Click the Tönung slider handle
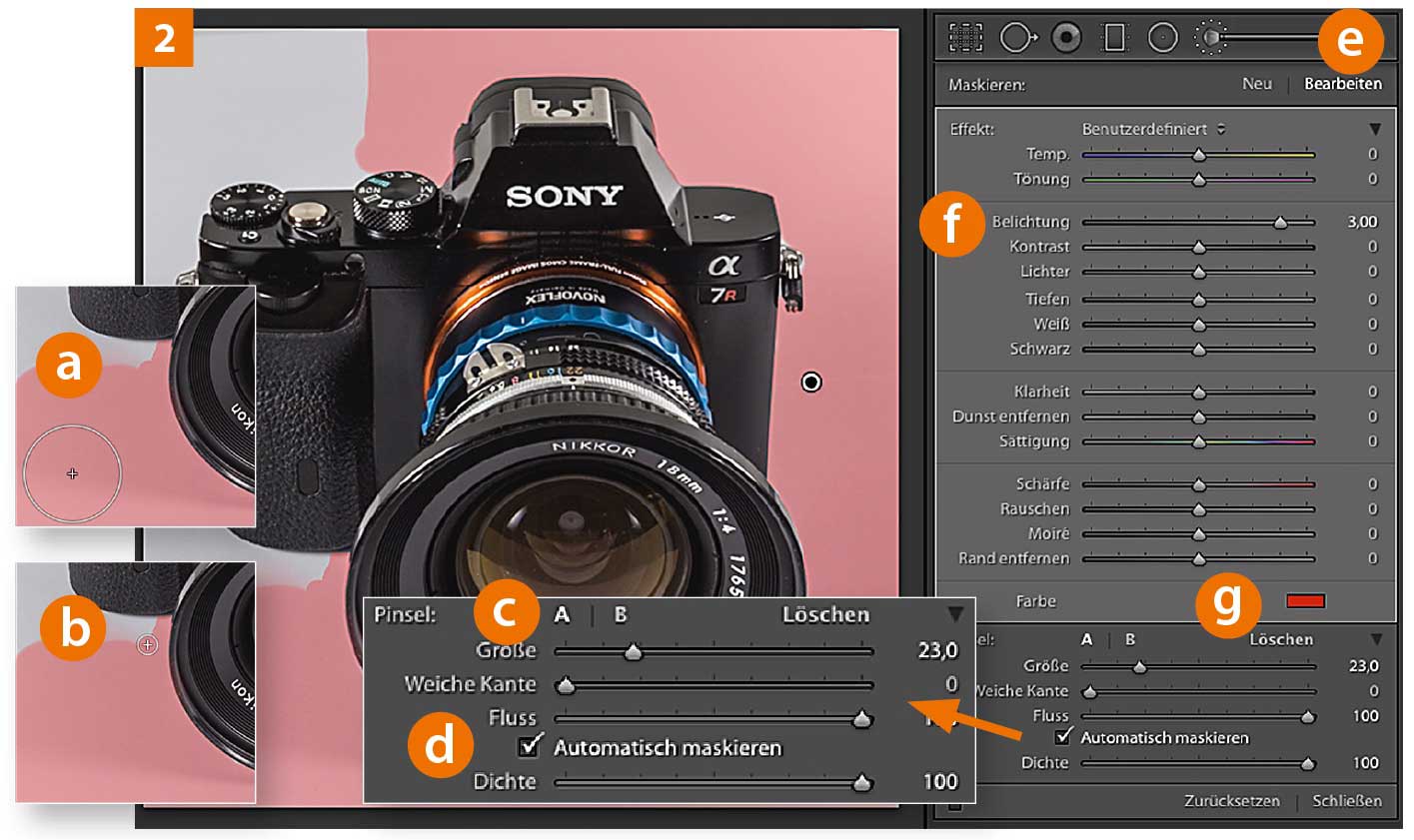1414x840 pixels. [x=1199, y=180]
